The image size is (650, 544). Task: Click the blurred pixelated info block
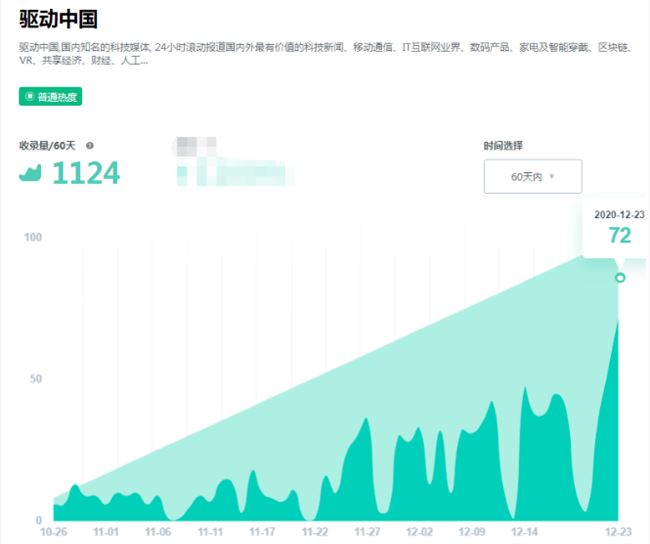point(234,162)
